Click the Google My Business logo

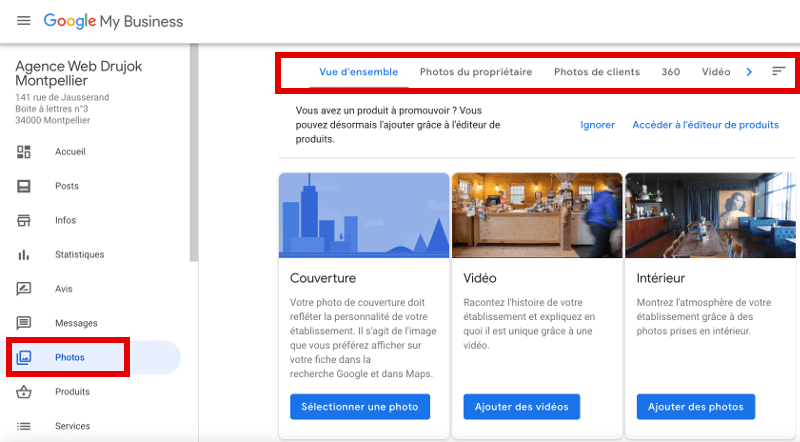113,21
